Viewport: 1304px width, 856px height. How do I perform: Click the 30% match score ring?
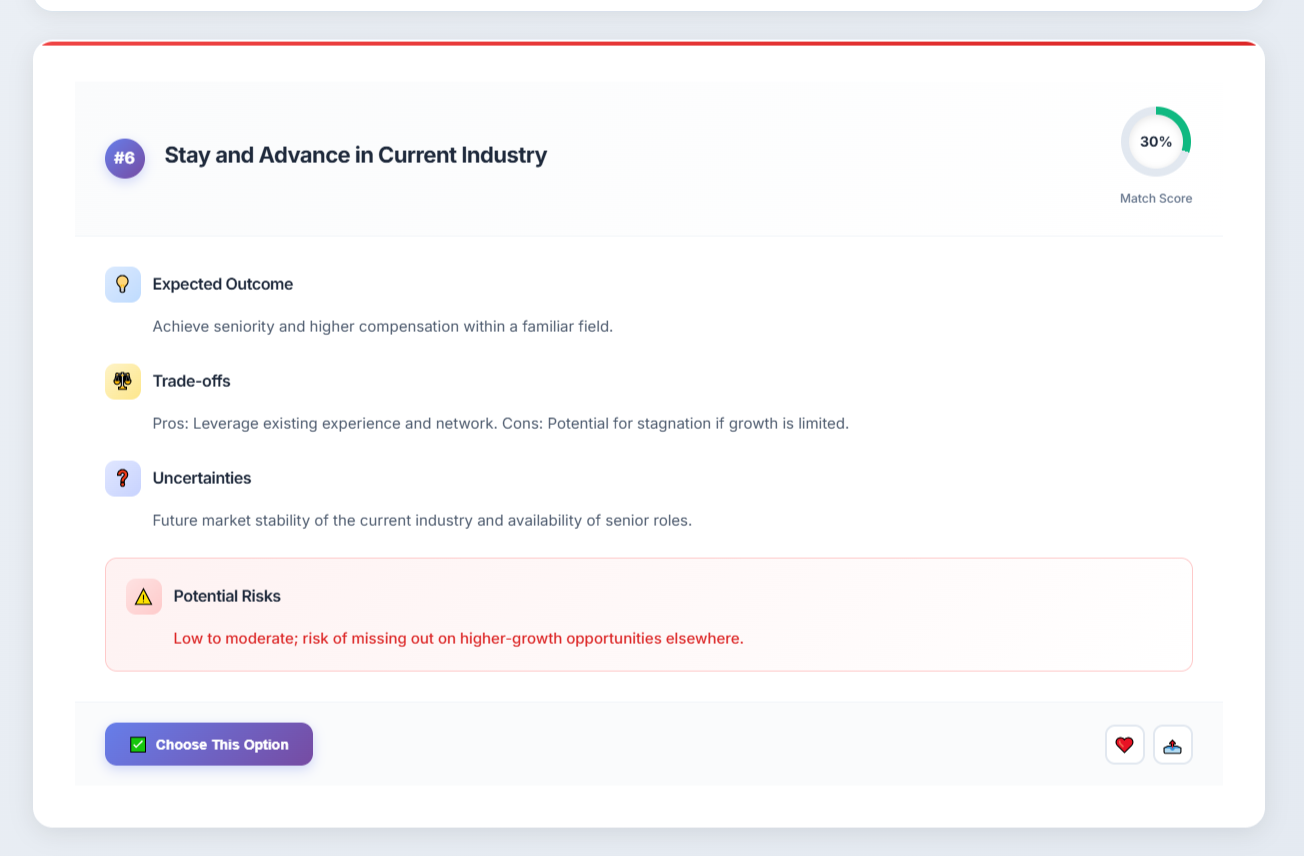click(1156, 142)
